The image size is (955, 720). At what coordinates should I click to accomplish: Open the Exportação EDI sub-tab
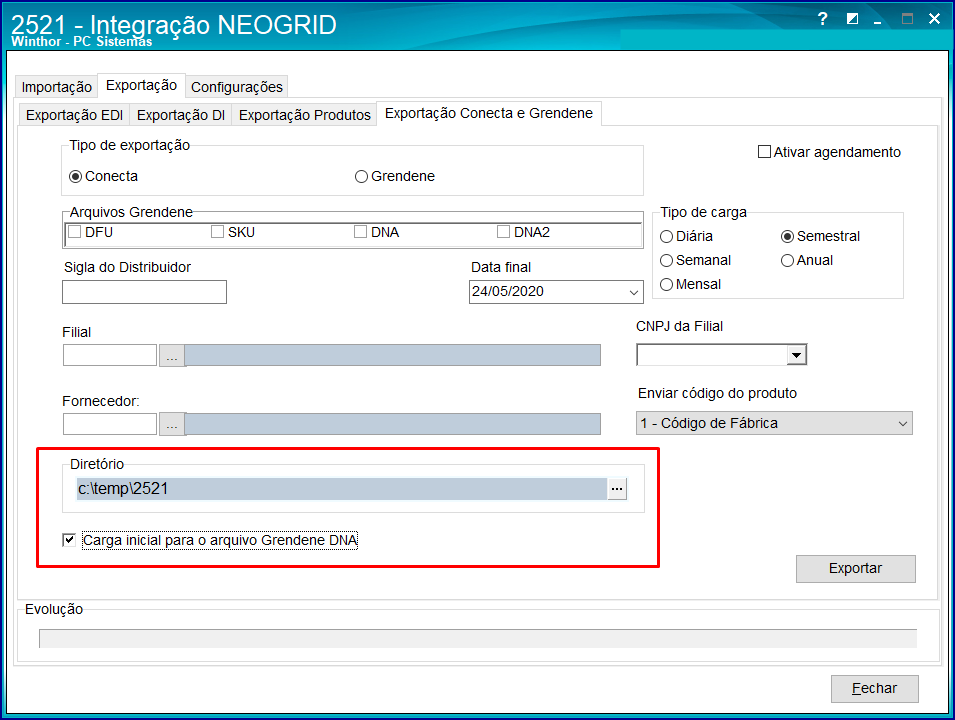[74, 115]
